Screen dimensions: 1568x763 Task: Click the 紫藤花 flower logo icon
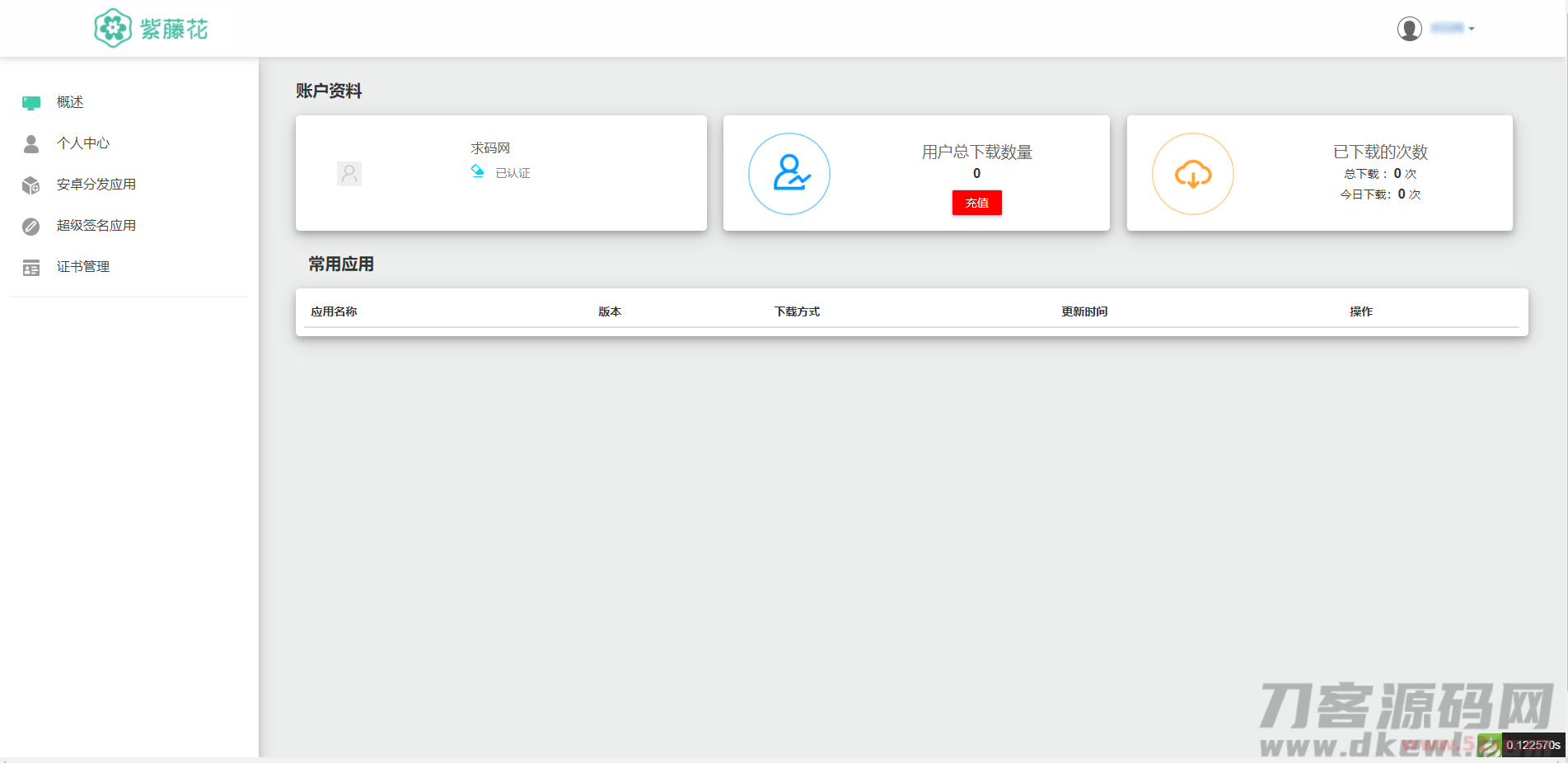(x=113, y=29)
